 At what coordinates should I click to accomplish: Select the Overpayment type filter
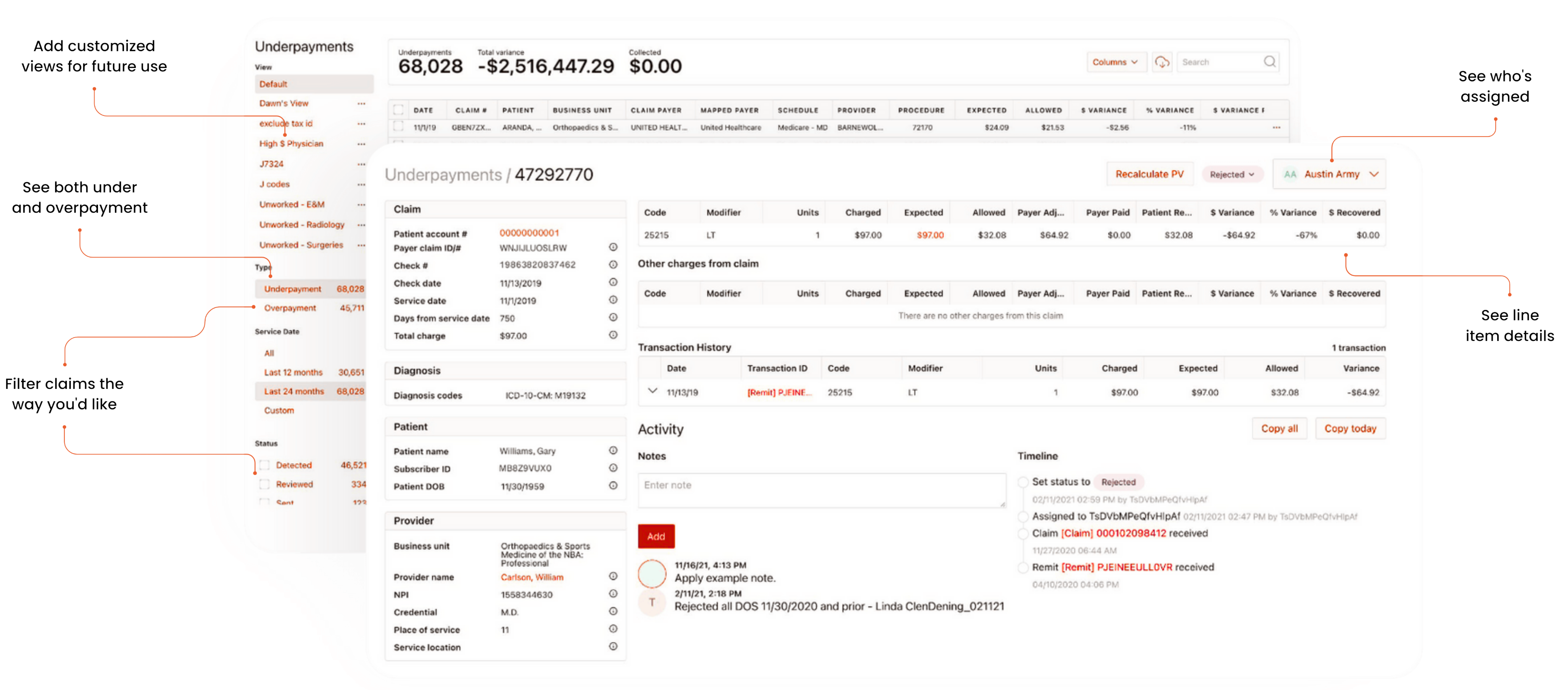[x=290, y=308]
